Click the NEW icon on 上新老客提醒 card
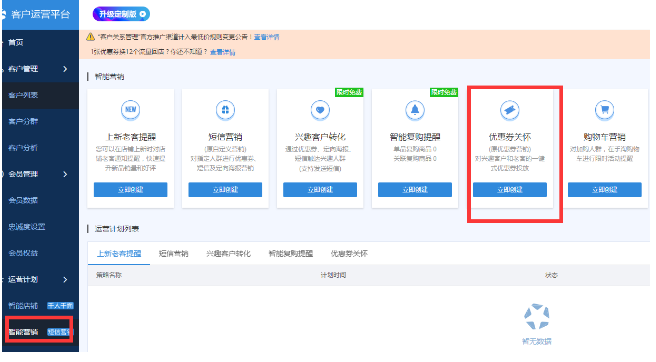 (x=131, y=110)
